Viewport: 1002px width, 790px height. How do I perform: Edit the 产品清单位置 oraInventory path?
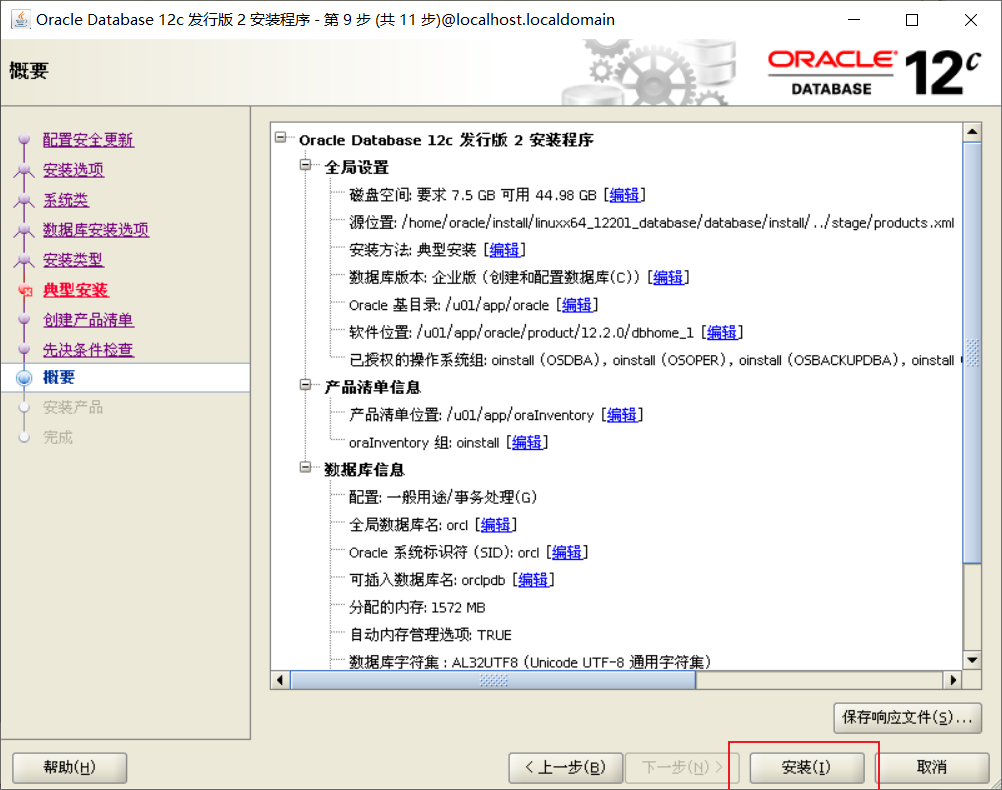(x=622, y=415)
